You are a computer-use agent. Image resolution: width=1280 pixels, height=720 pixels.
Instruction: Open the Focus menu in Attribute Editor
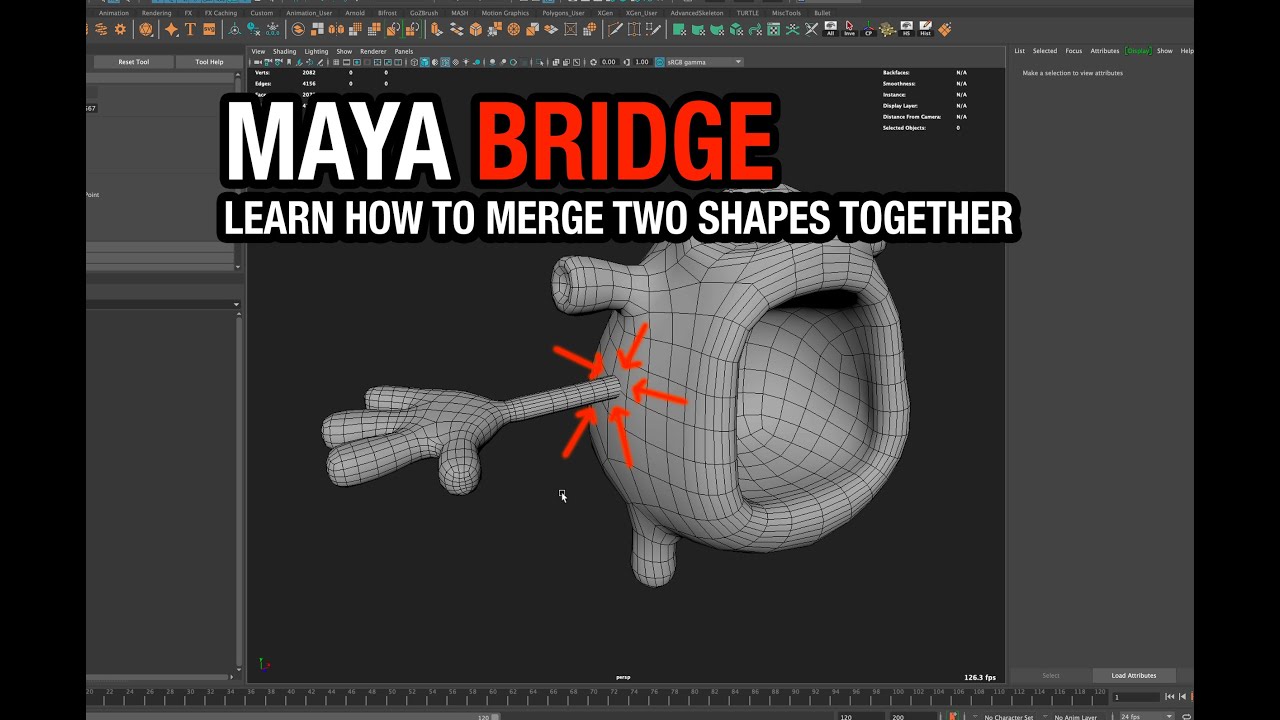[1074, 51]
